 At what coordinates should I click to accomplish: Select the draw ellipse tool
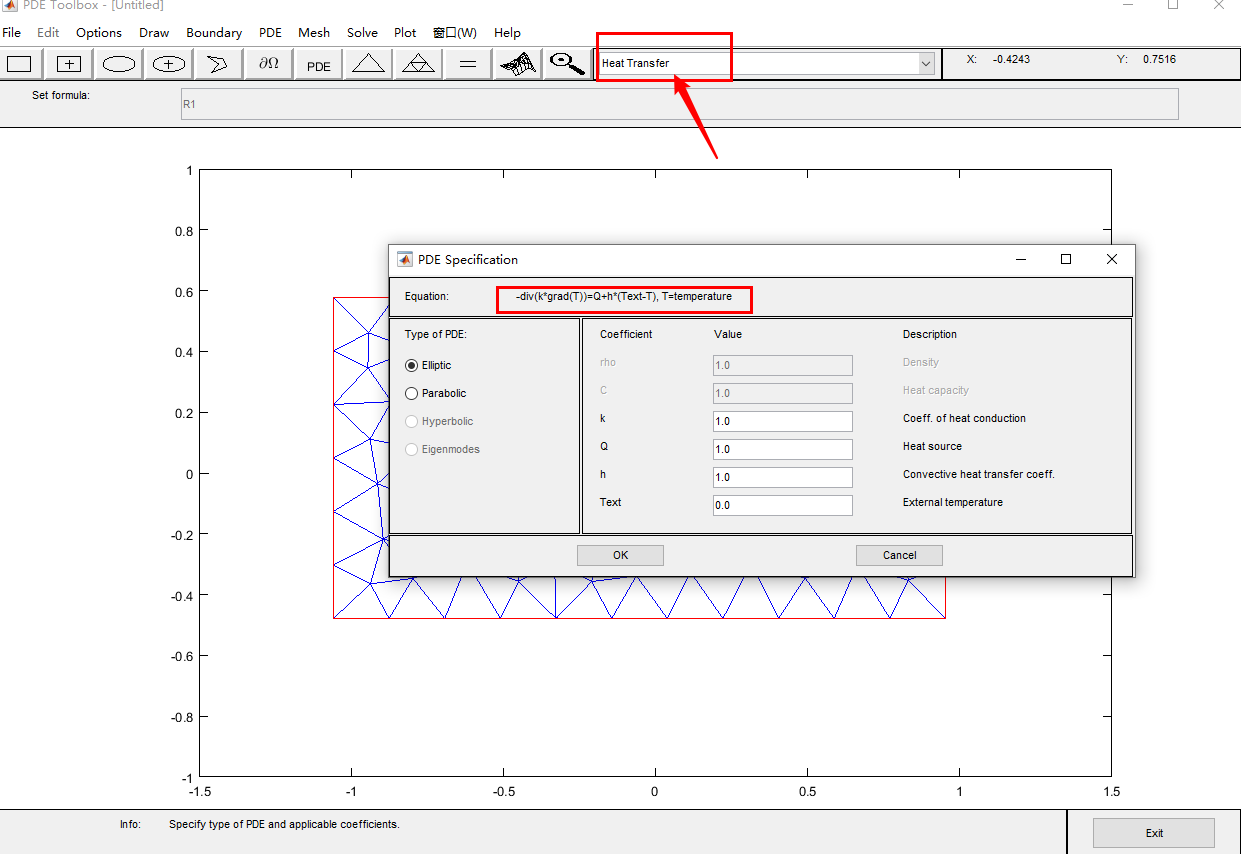[x=119, y=64]
